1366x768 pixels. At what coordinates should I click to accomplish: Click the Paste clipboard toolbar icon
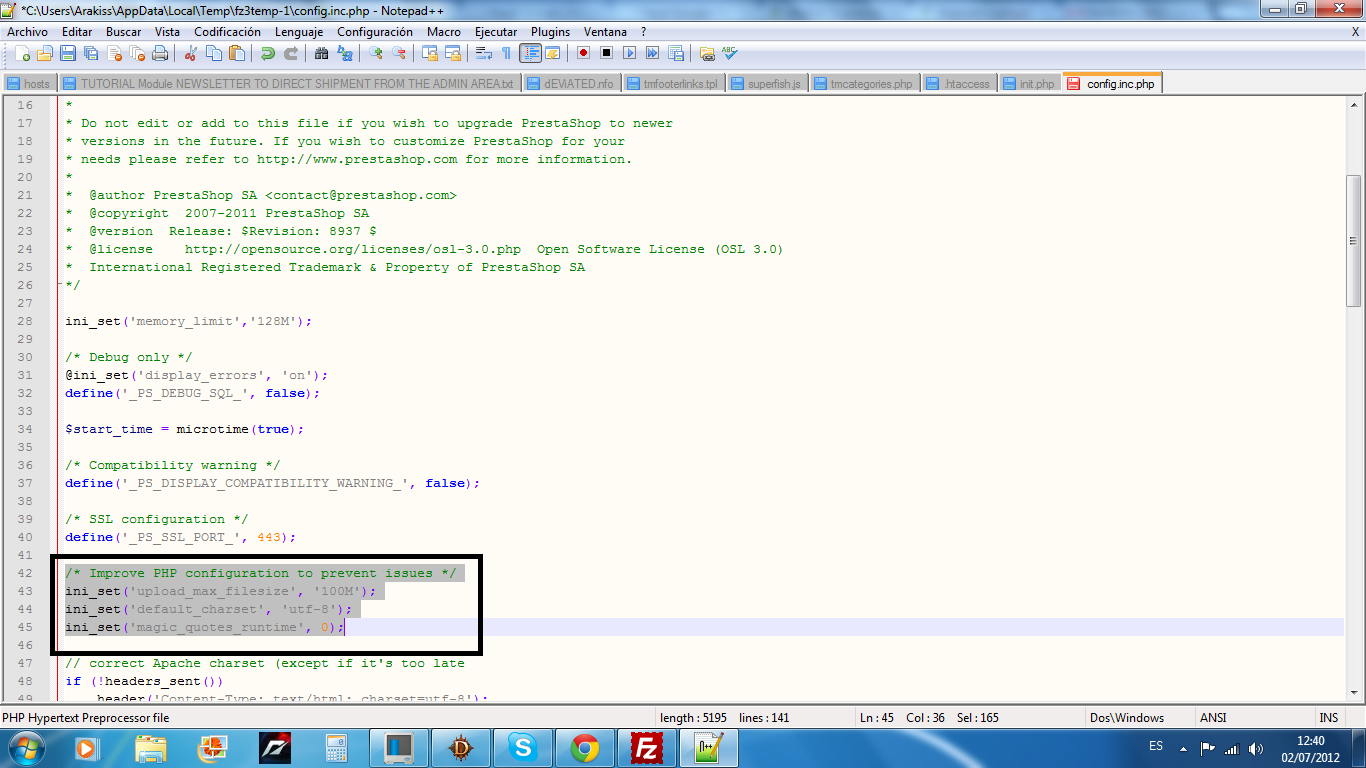click(236, 53)
